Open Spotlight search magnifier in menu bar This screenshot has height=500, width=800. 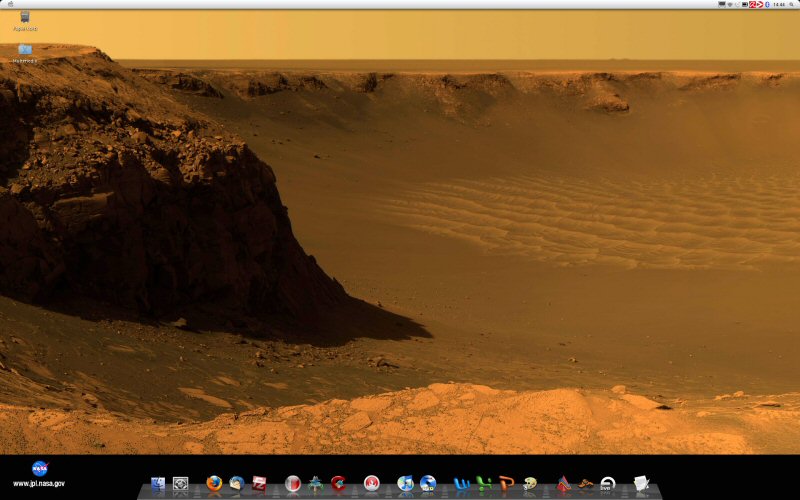point(792,4)
